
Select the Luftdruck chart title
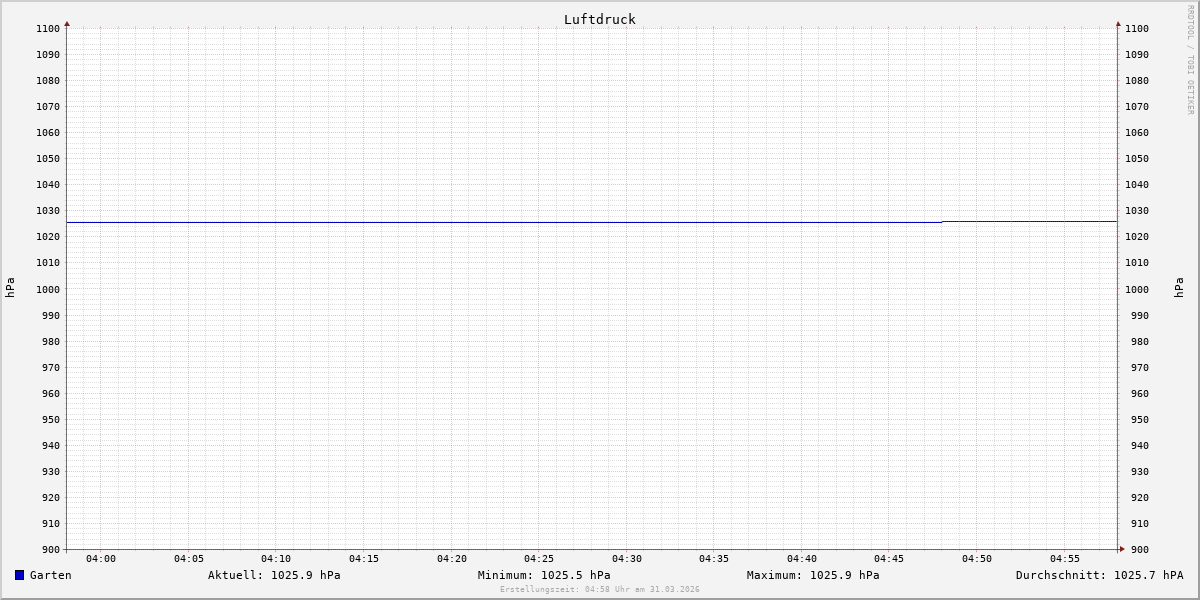point(599,19)
